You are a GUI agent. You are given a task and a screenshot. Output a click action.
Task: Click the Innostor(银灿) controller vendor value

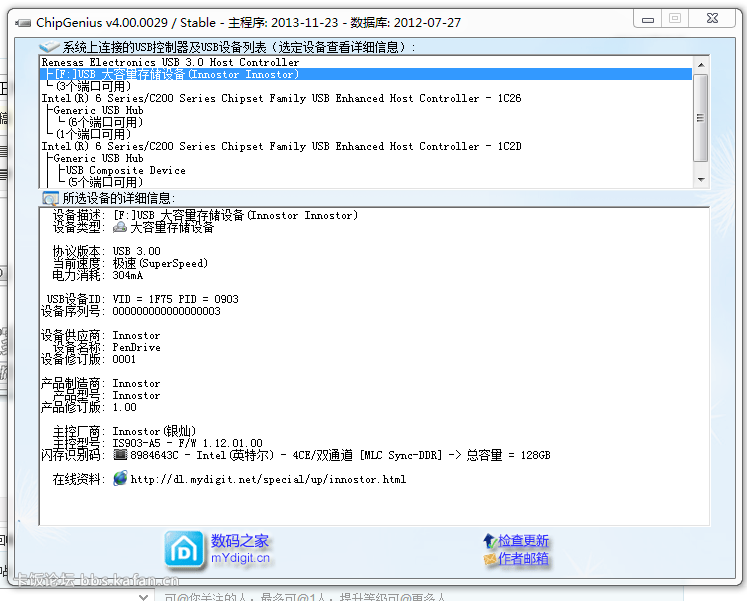point(154,431)
